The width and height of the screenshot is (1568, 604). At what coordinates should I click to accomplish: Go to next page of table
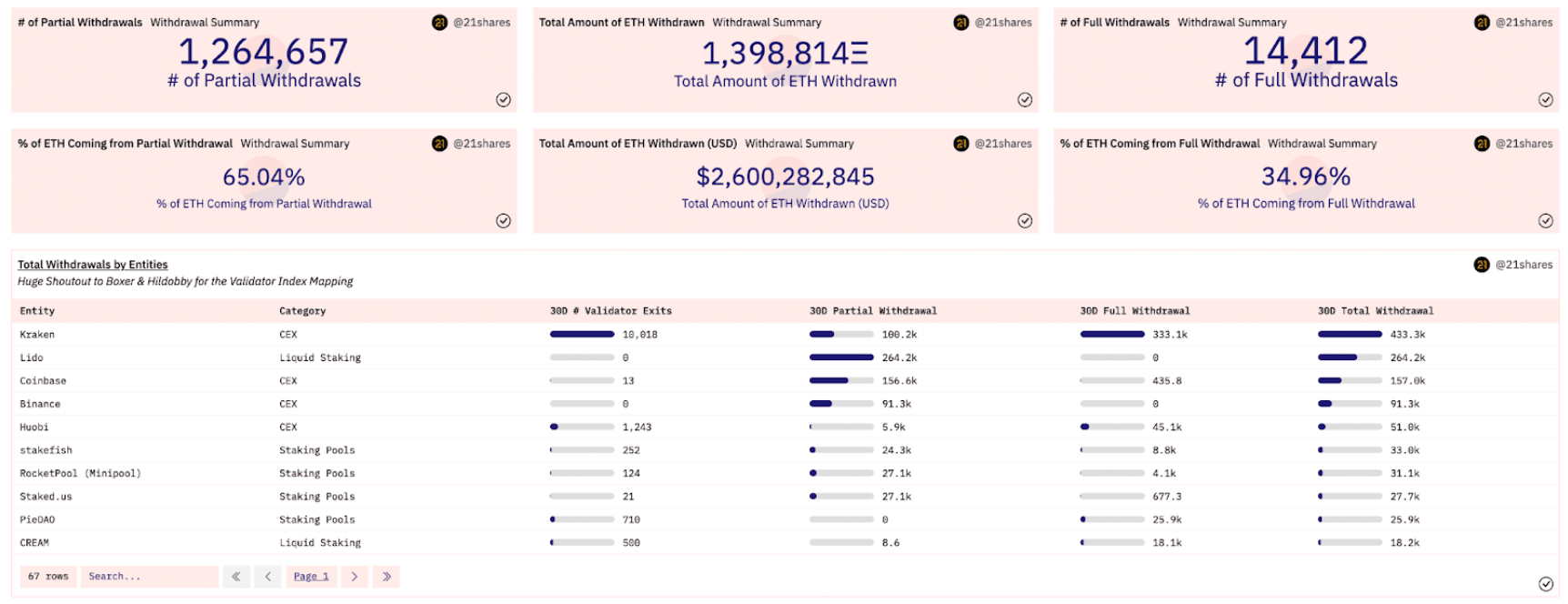pyautogui.click(x=355, y=577)
